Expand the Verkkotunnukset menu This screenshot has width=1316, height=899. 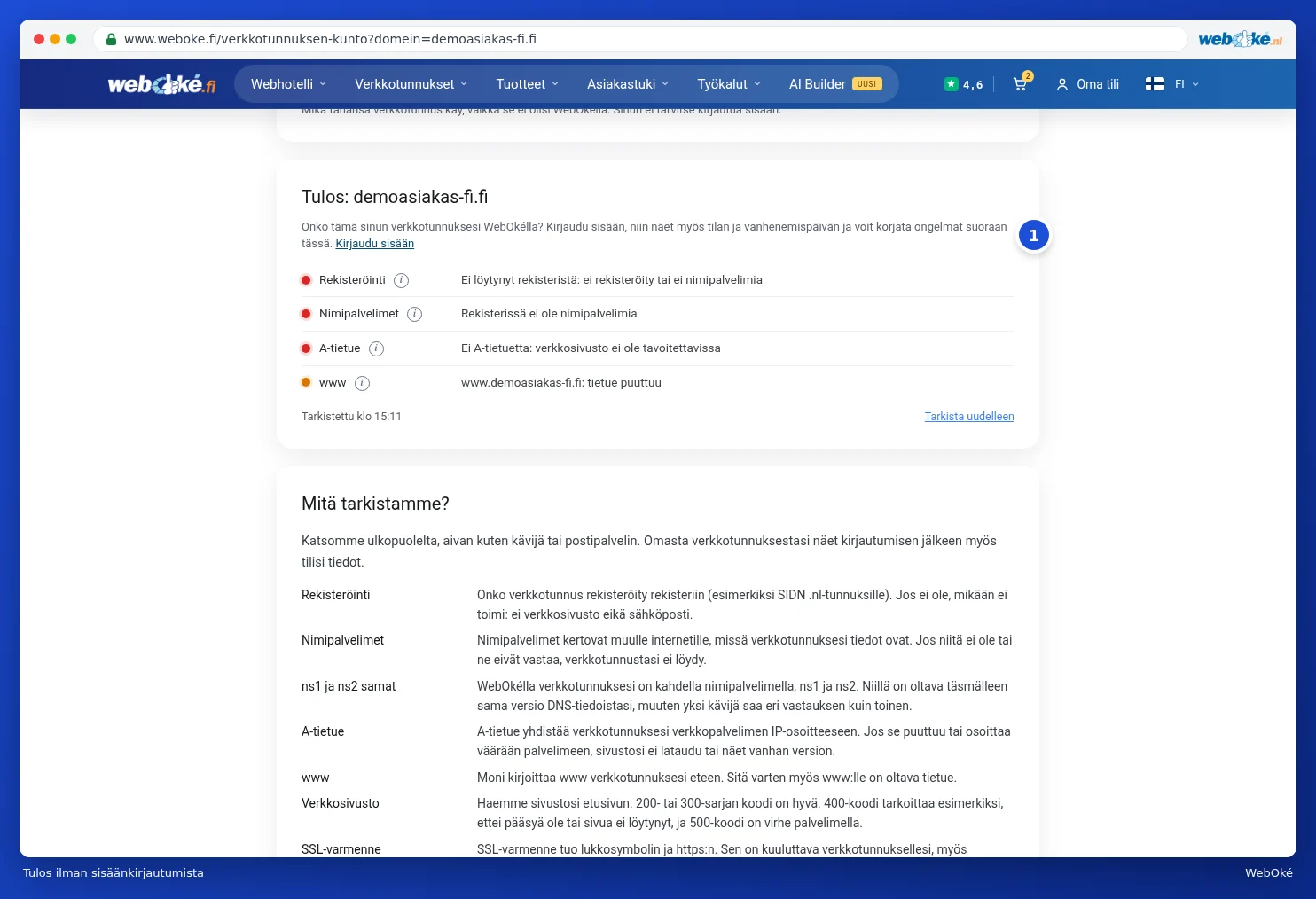click(x=411, y=84)
